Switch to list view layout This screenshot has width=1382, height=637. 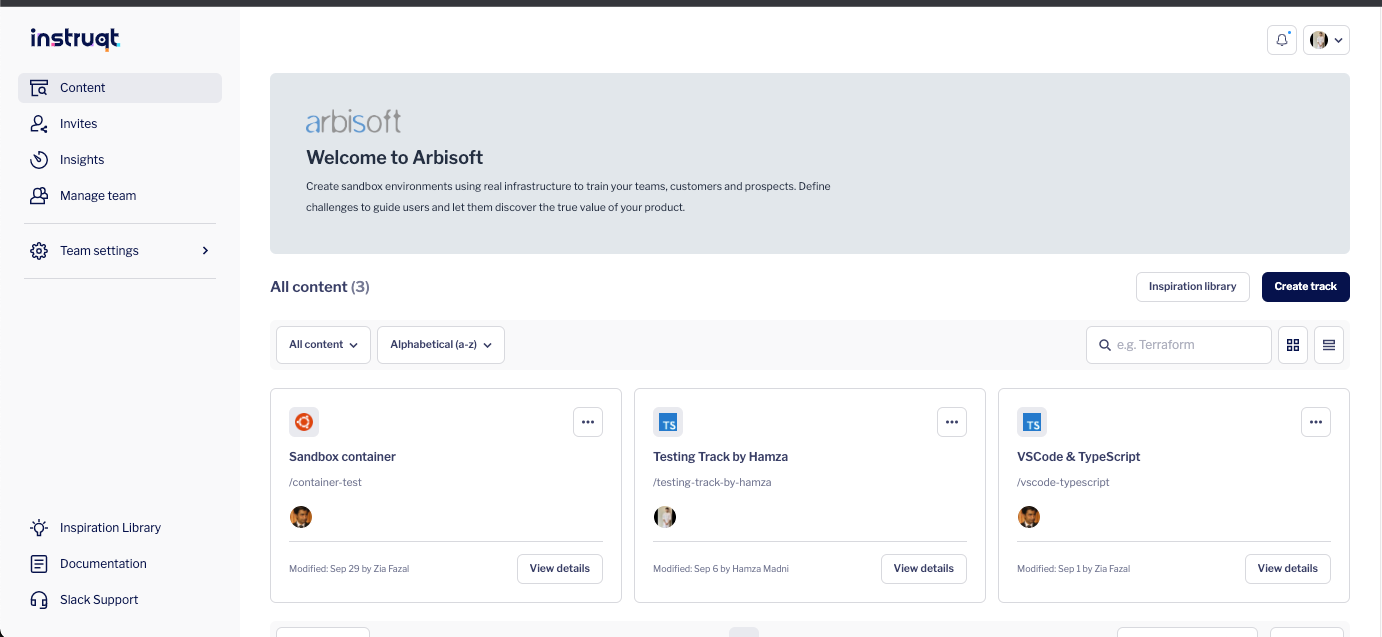point(1329,344)
